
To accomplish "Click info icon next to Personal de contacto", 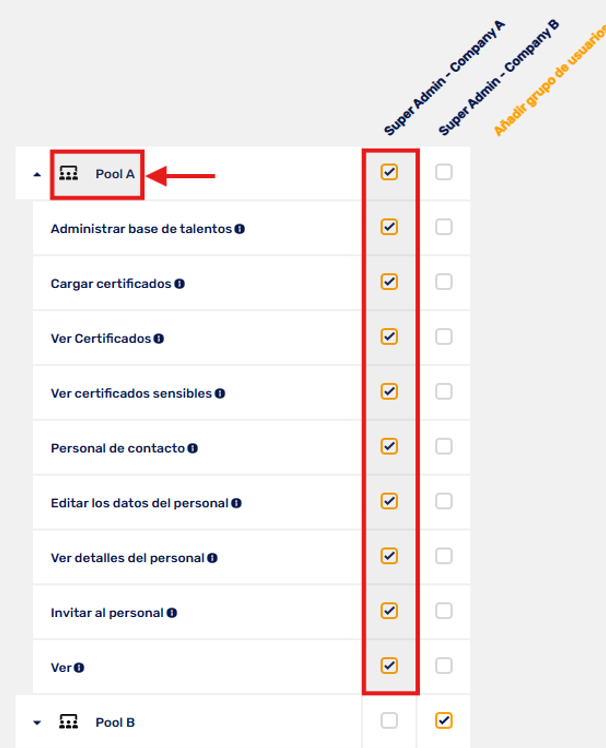I will [x=193, y=448].
